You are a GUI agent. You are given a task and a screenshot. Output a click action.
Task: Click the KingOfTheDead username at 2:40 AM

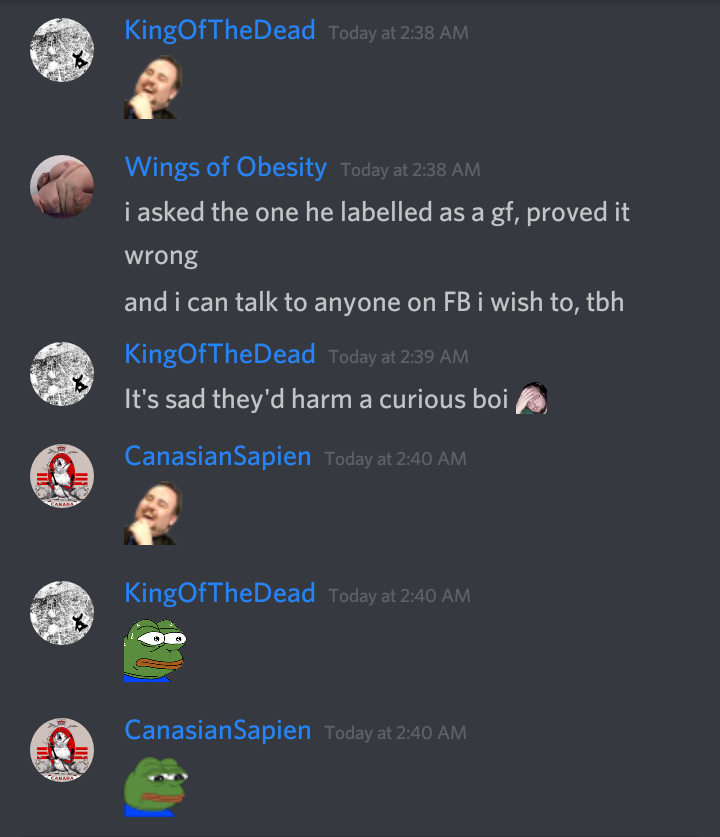tap(220, 593)
